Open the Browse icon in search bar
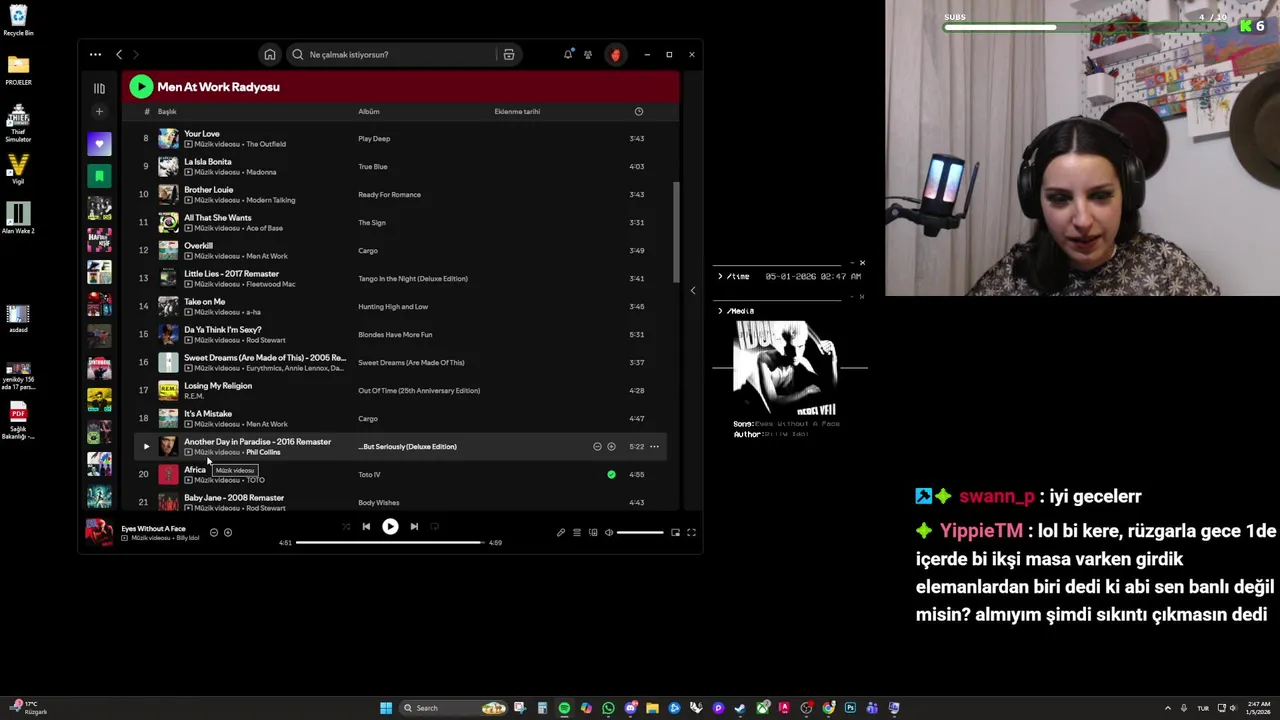 (508, 54)
